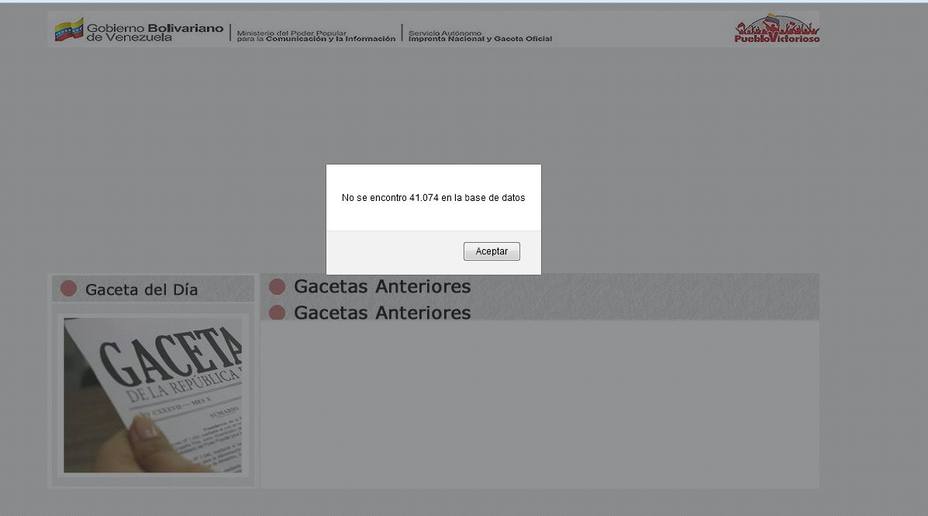Screen dimensions: 928x516
Task: Click 'base de datos' words in dialog message
Action: [x=494, y=198]
